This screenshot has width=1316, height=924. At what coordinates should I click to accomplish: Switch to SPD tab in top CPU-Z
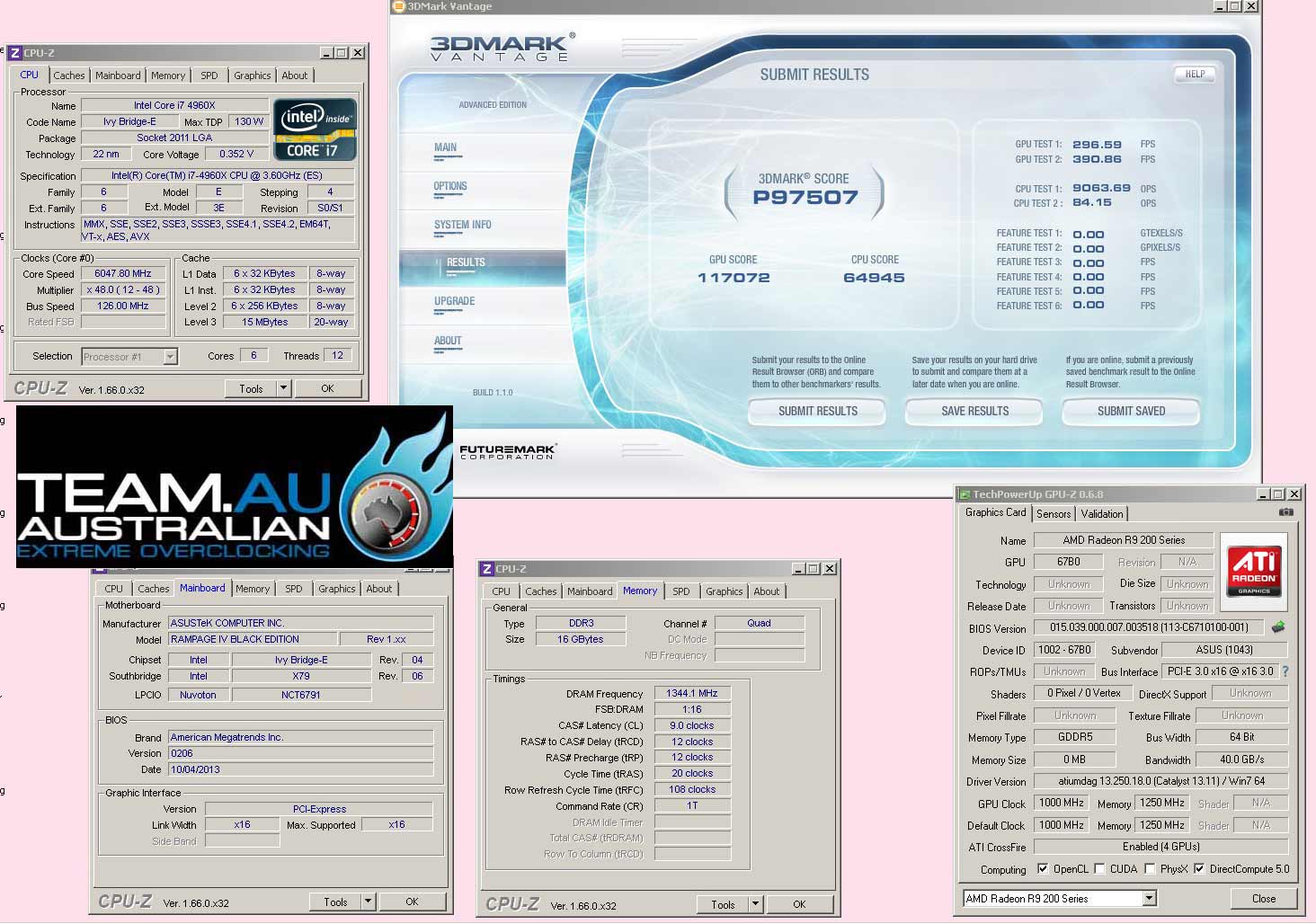point(209,76)
